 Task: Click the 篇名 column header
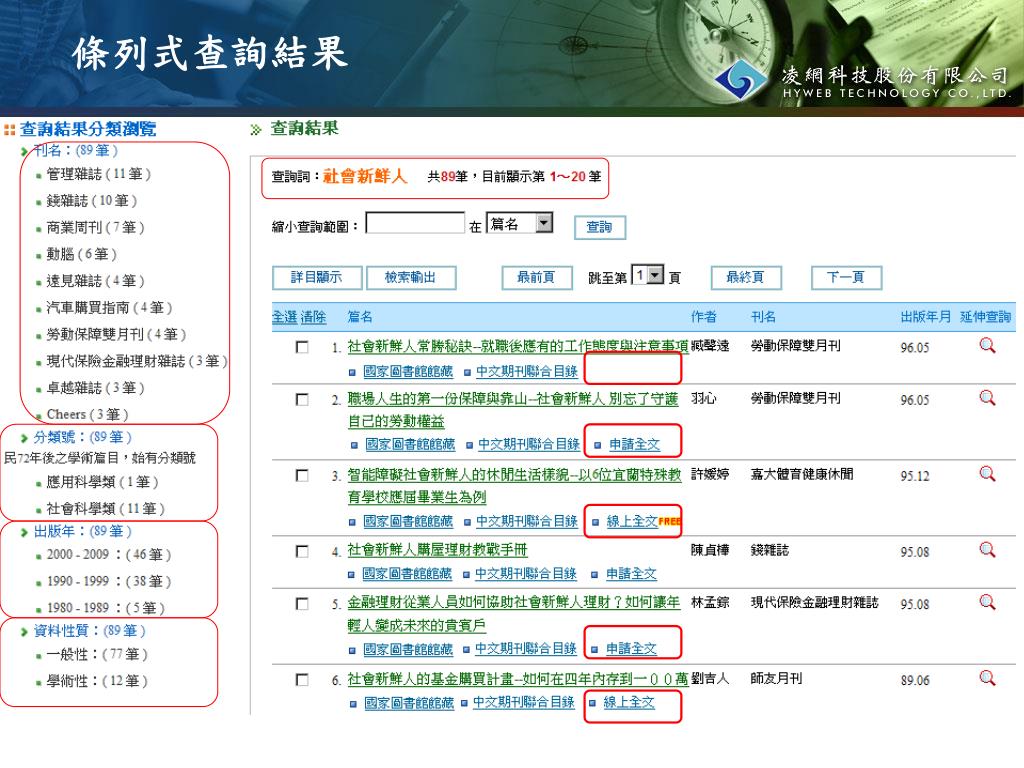360,317
